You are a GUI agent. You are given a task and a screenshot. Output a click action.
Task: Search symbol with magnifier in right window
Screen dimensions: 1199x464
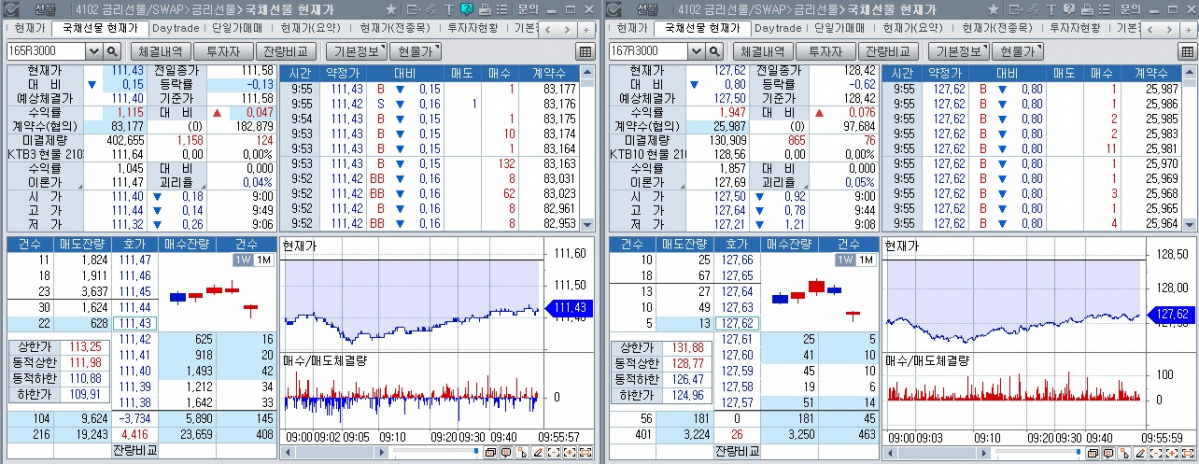[x=715, y=51]
